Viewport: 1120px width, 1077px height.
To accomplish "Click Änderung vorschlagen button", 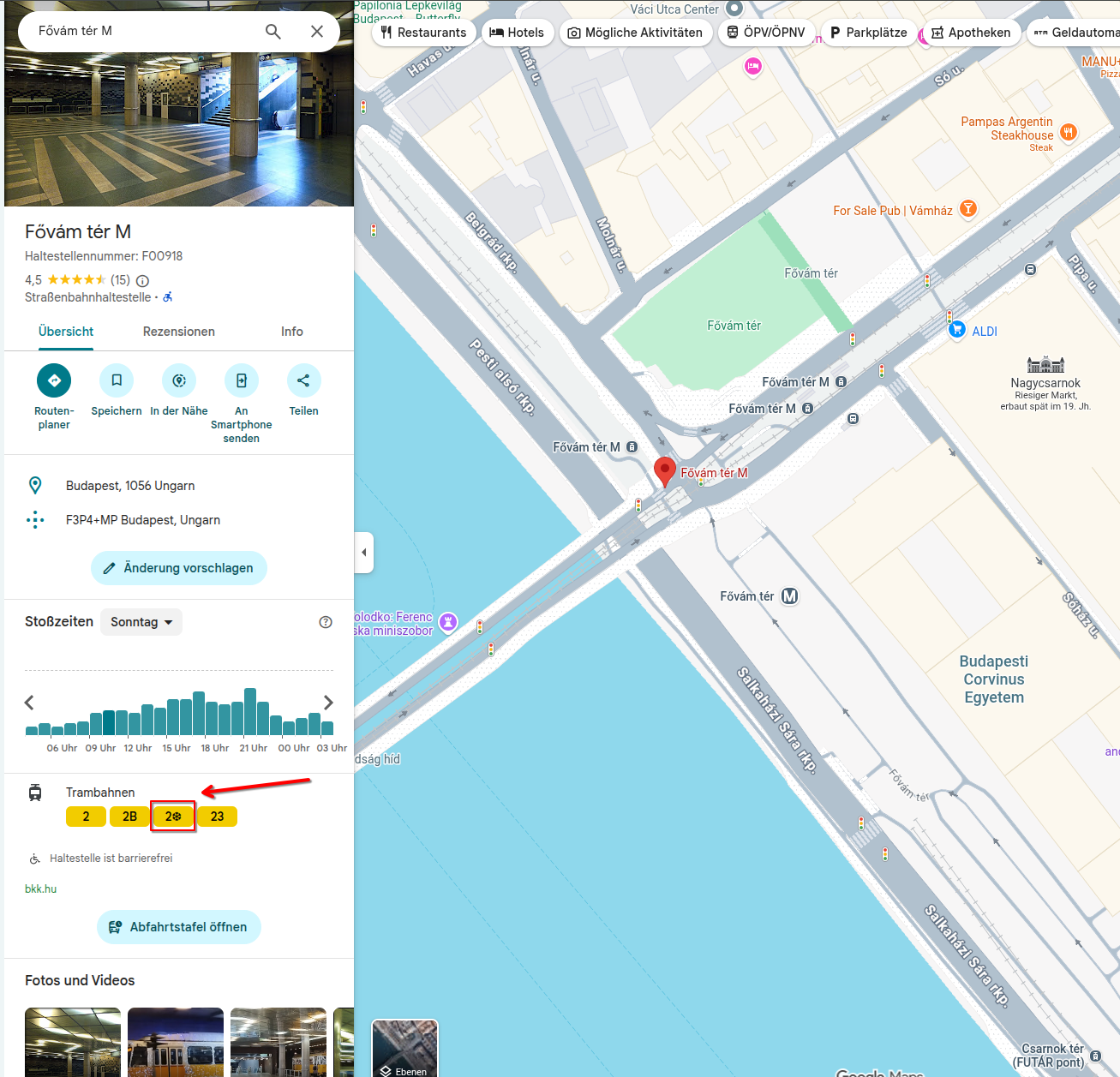I will 179,568.
